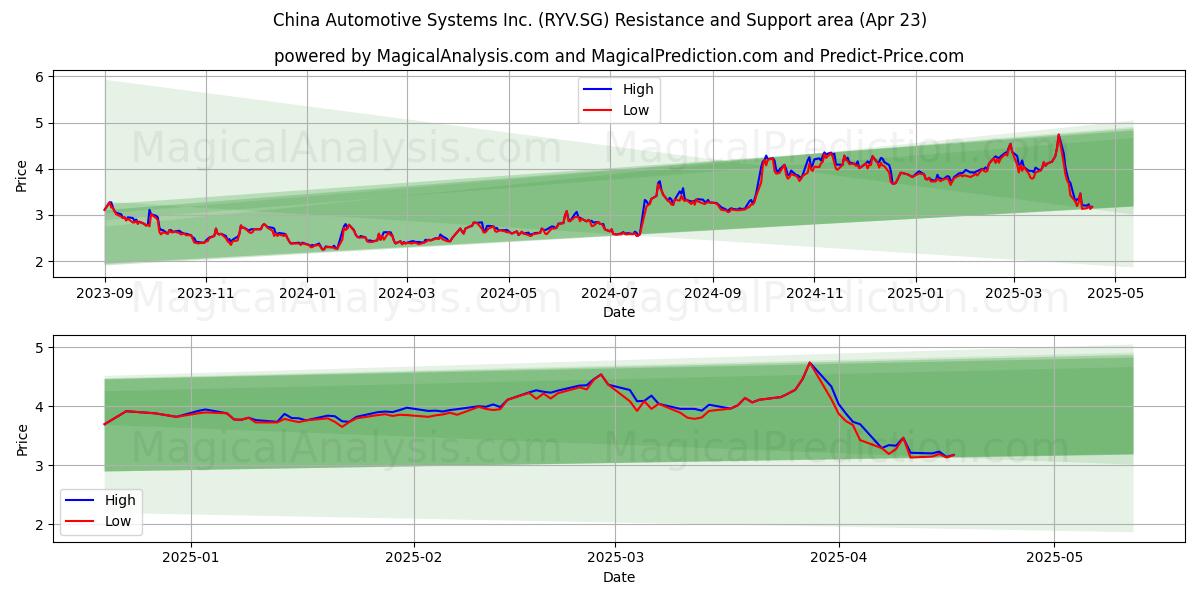Click the 2025-04 date tick in bottom chart
The height and width of the screenshot is (600, 1200).
click(839, 558)
